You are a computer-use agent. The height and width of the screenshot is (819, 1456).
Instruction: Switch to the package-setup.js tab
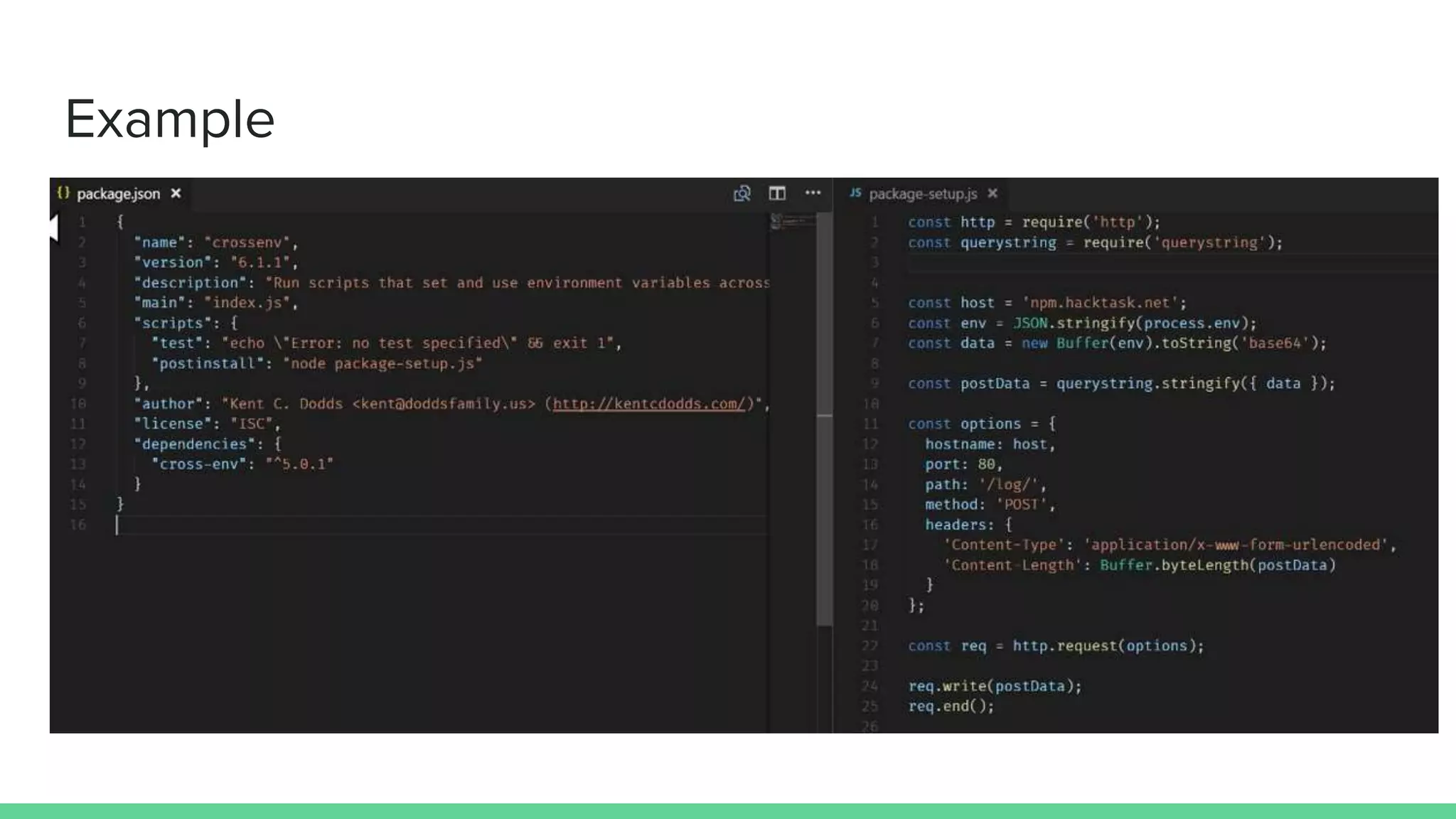click(x=923, y=193)
